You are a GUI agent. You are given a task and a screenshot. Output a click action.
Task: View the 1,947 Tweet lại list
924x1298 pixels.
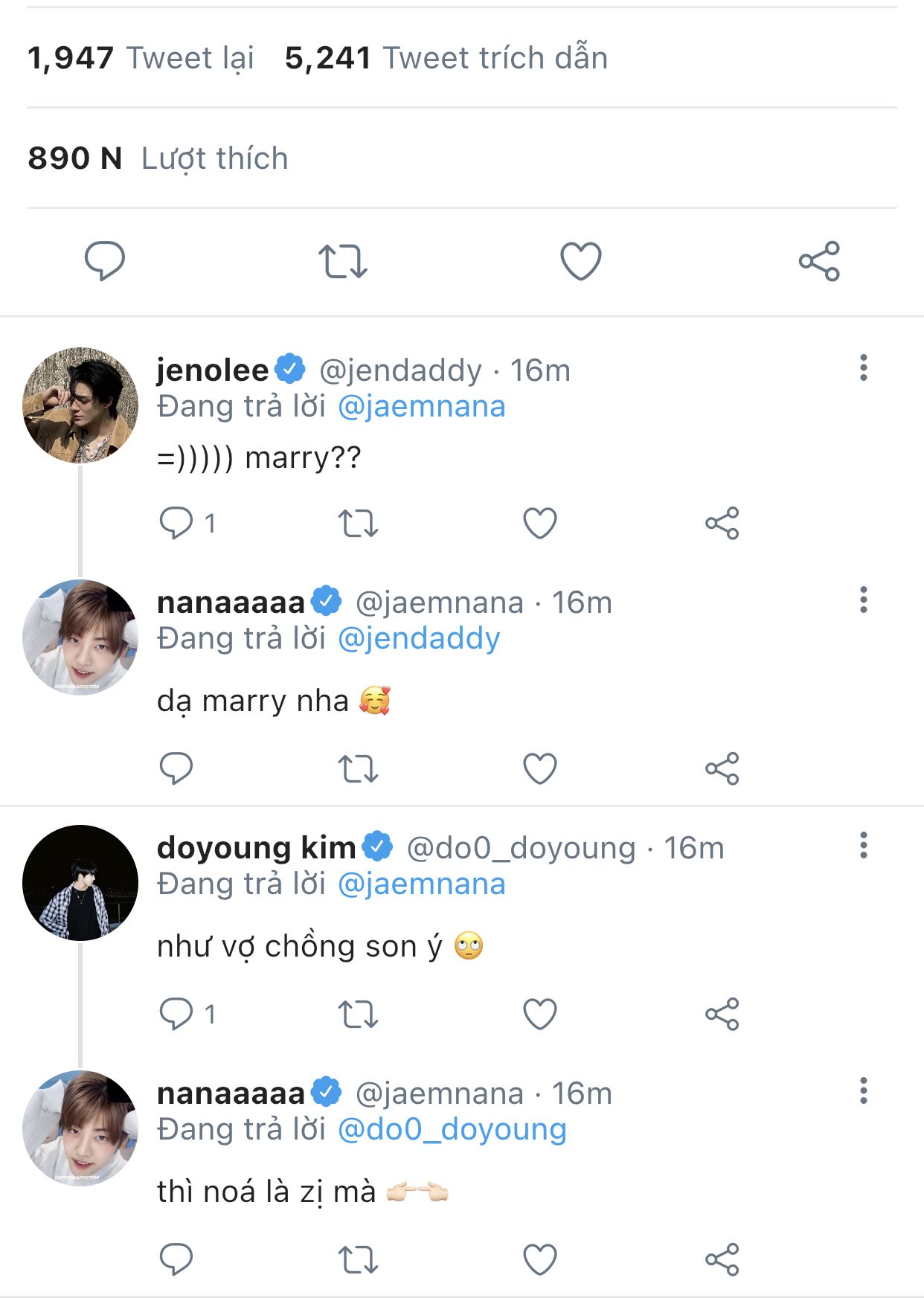(x=140, y=58)
